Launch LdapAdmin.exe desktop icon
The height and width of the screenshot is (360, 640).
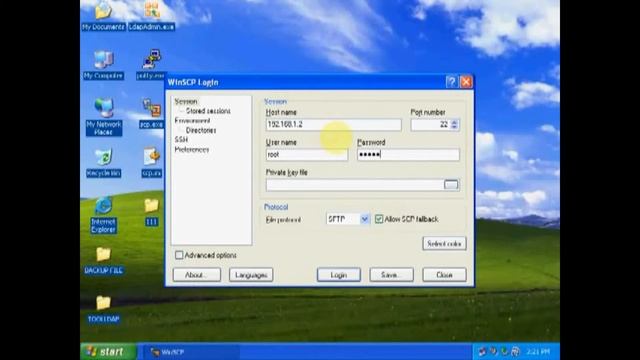[152, 16]
